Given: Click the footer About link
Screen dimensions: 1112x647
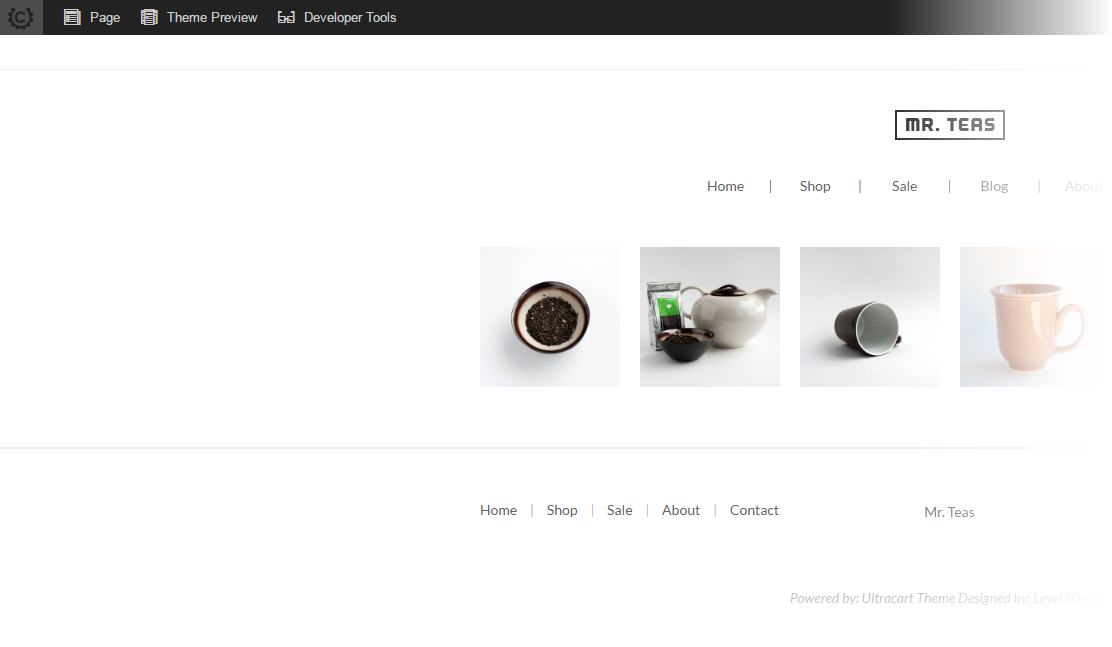Looking at the screenshot, I should [681, 510].
